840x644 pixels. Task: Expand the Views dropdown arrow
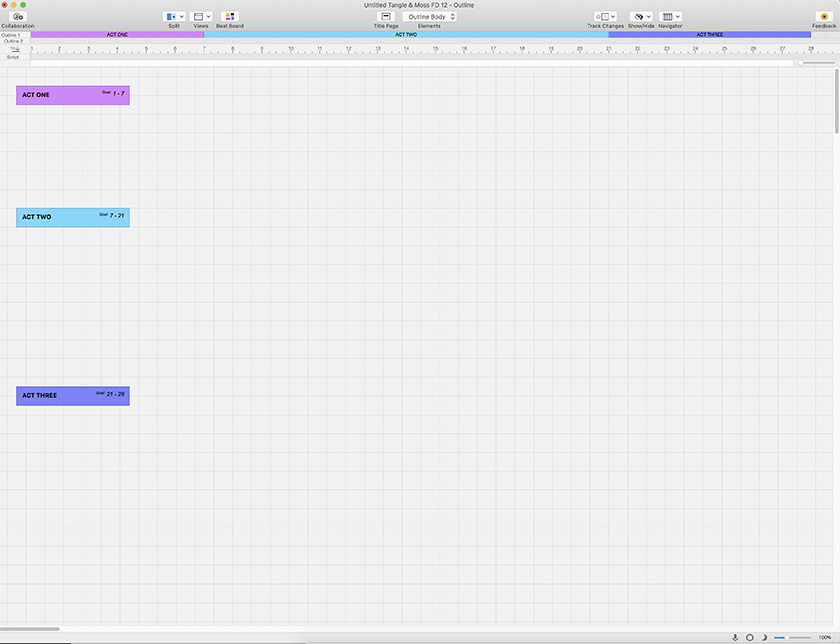(208, 17)
